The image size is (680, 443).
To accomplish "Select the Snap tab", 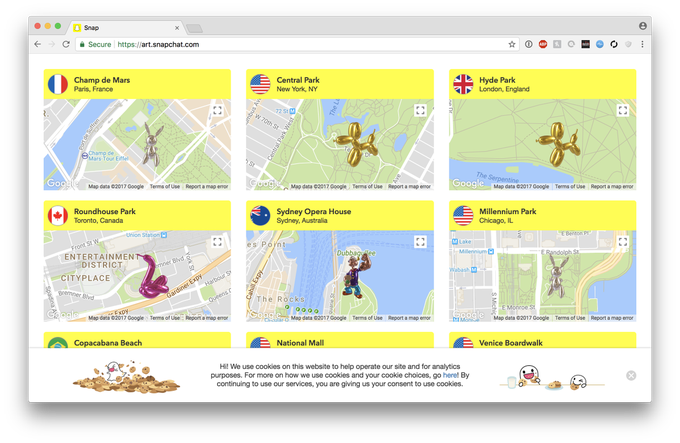I will [126, 28].
